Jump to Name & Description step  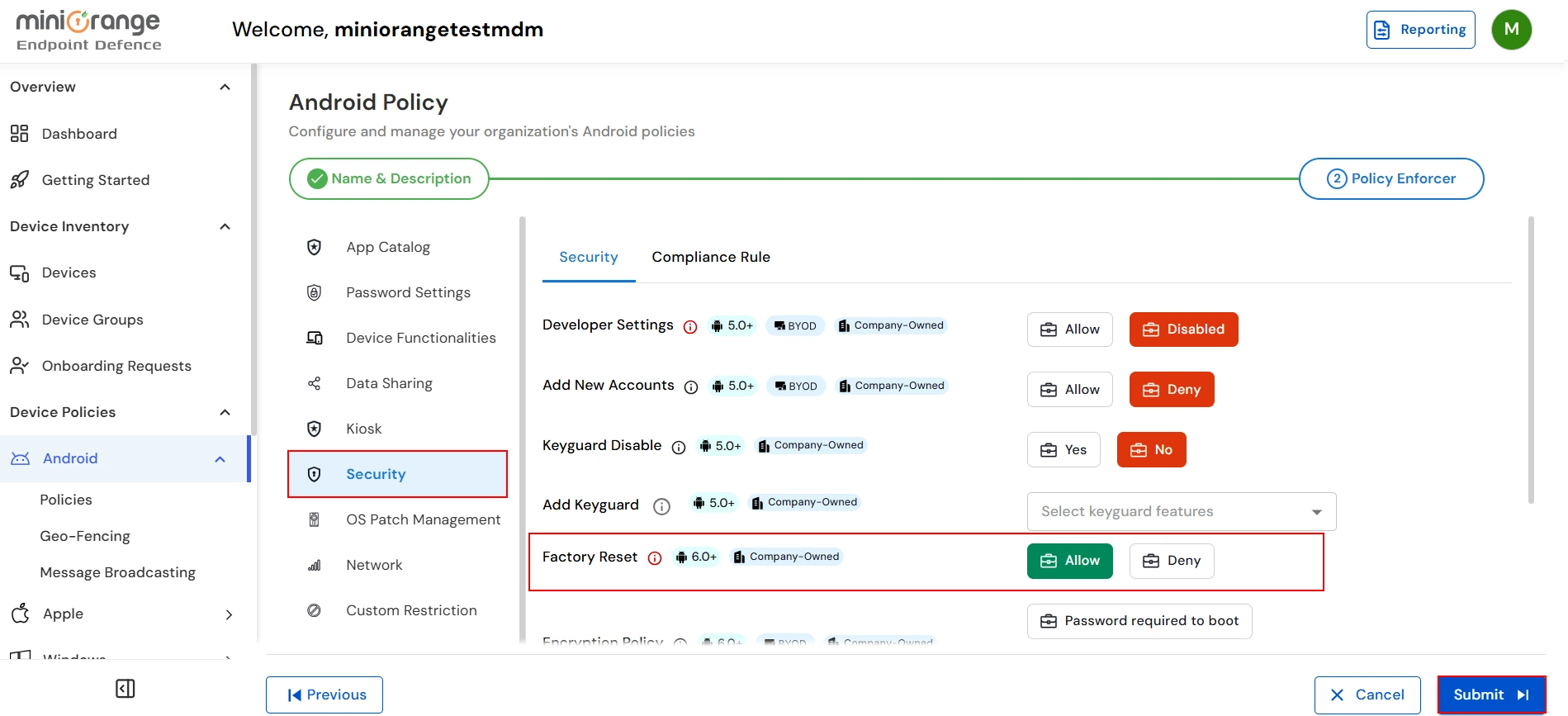[x=389, y=178]
